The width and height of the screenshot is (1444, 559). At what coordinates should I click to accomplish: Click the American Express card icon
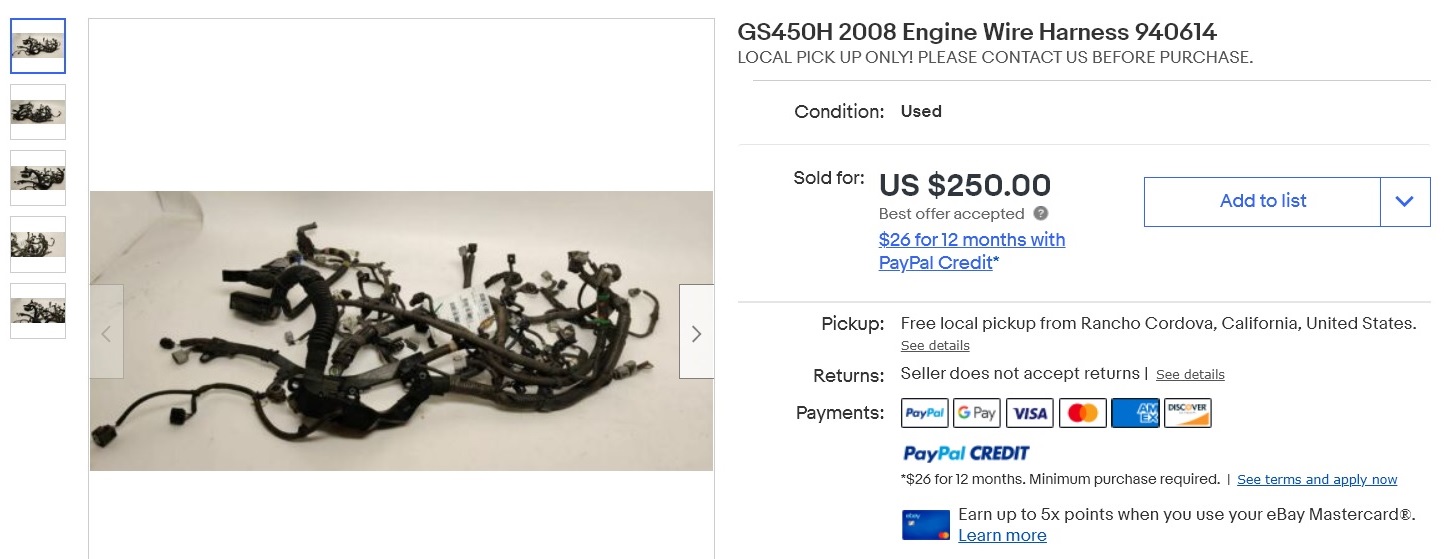[x=1135, y=413]
